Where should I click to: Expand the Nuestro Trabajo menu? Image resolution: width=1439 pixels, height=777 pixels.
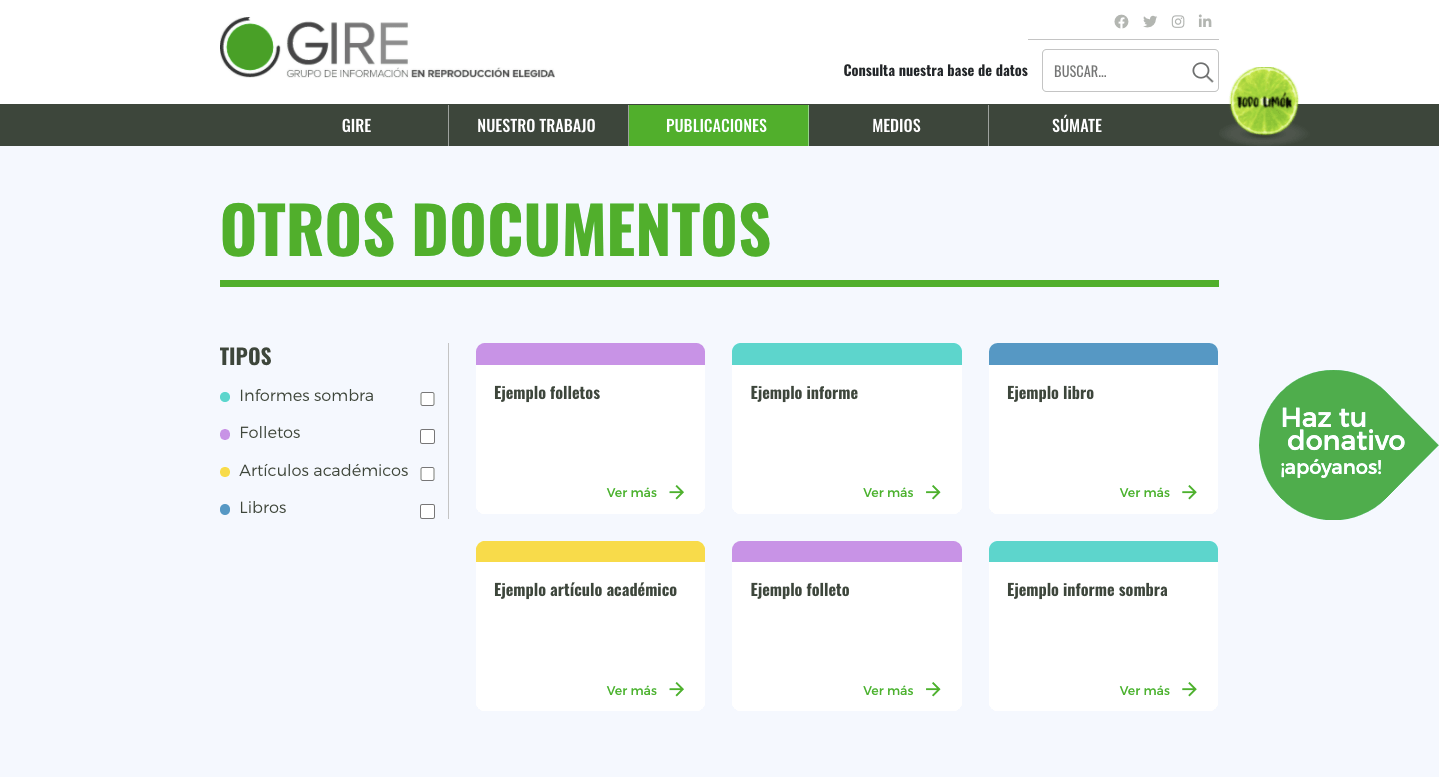point(536,126)
